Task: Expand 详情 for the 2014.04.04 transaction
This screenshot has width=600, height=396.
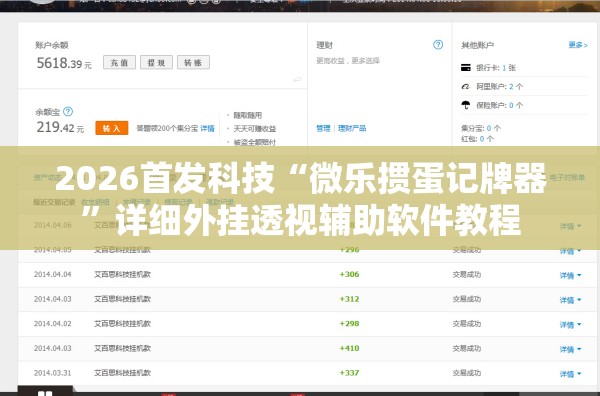Action: pyautogui.click(x=570, y=275)
